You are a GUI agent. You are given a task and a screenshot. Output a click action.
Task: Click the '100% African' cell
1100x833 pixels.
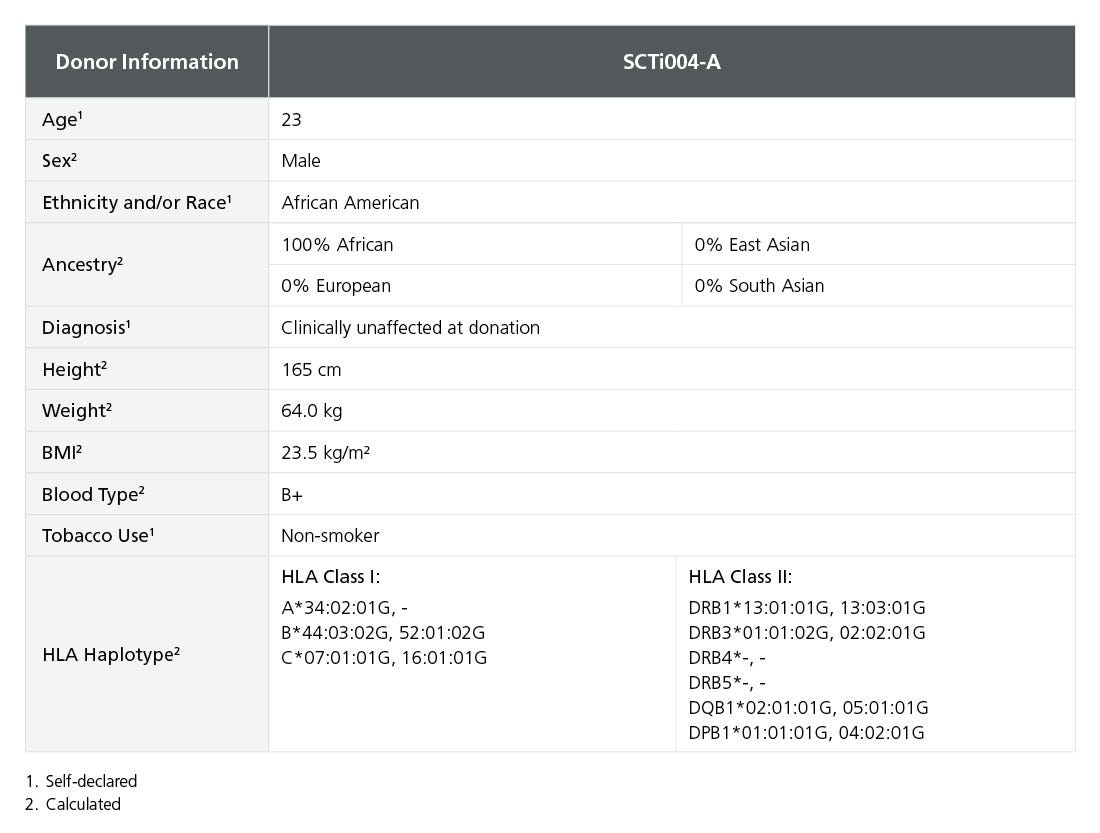475,244
